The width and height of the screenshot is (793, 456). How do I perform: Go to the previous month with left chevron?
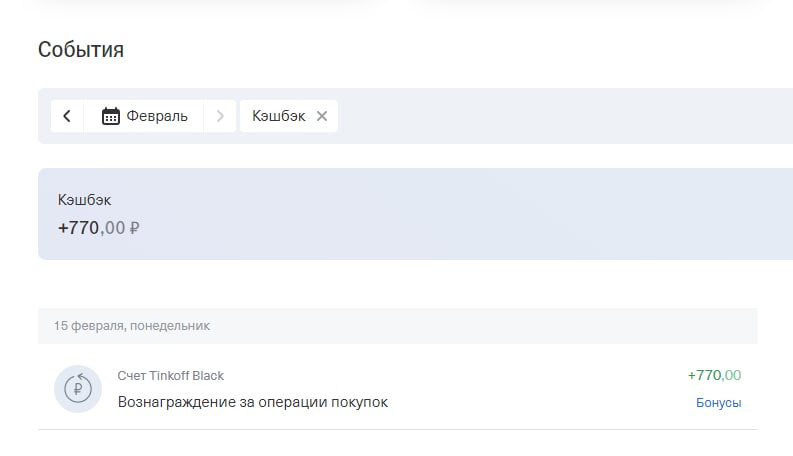click(67, 116)
